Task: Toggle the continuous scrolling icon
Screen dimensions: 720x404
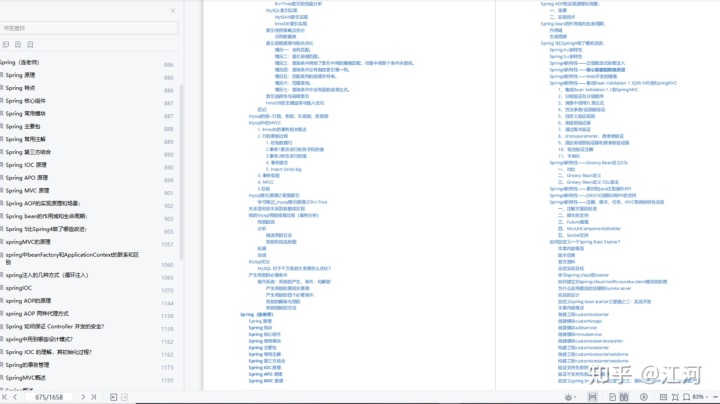Action: click(592, 397)
